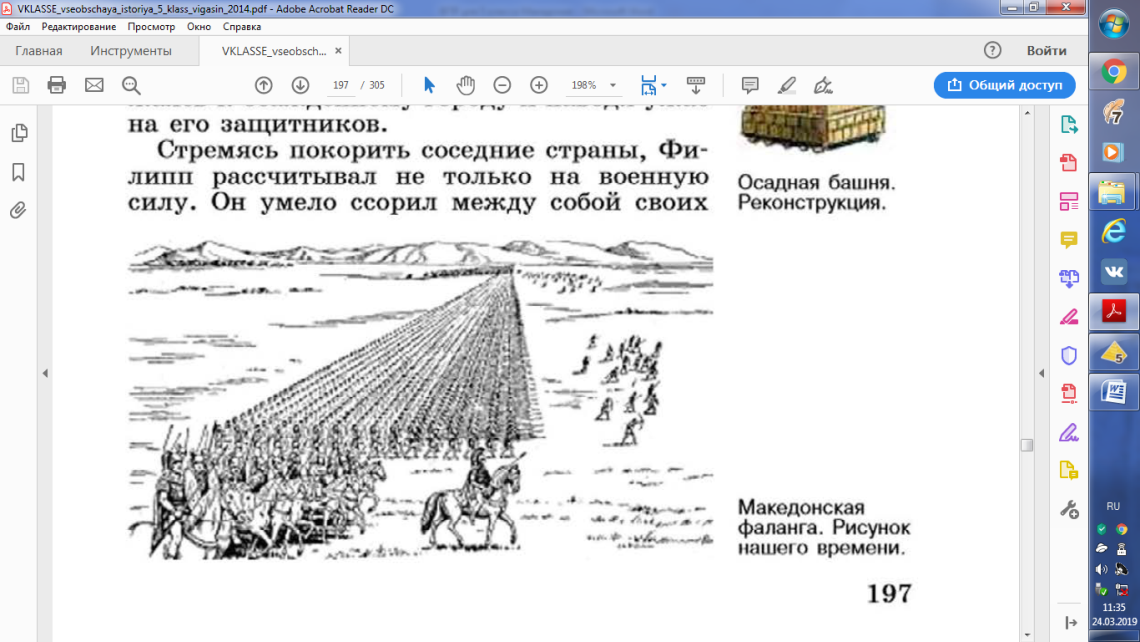Go to previous page arrow
Screen dimensions: 1140x642
coord(263,85)
